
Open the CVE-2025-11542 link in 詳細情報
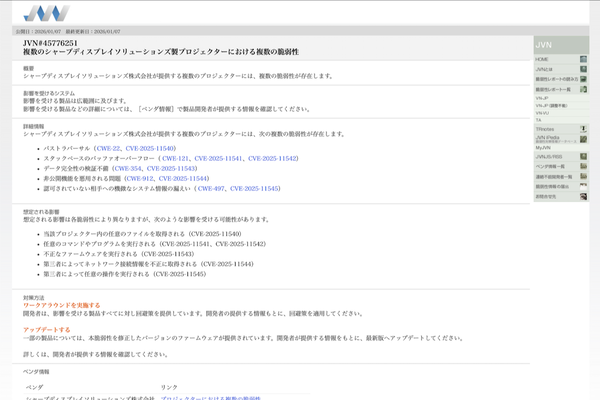(x=272, y=158)
